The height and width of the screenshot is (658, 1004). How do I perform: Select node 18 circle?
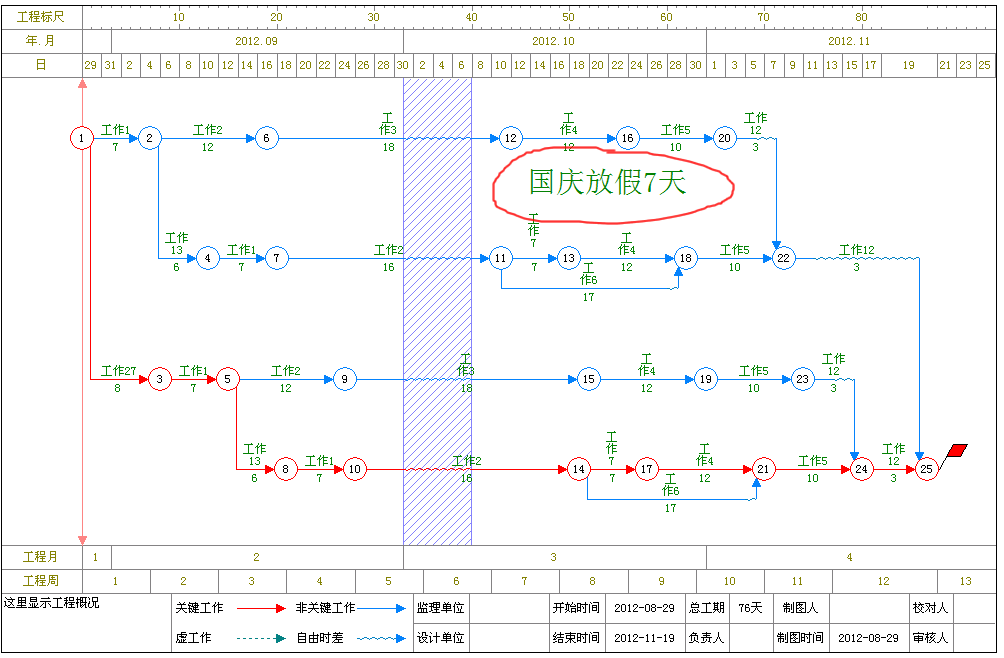[686, 258]
